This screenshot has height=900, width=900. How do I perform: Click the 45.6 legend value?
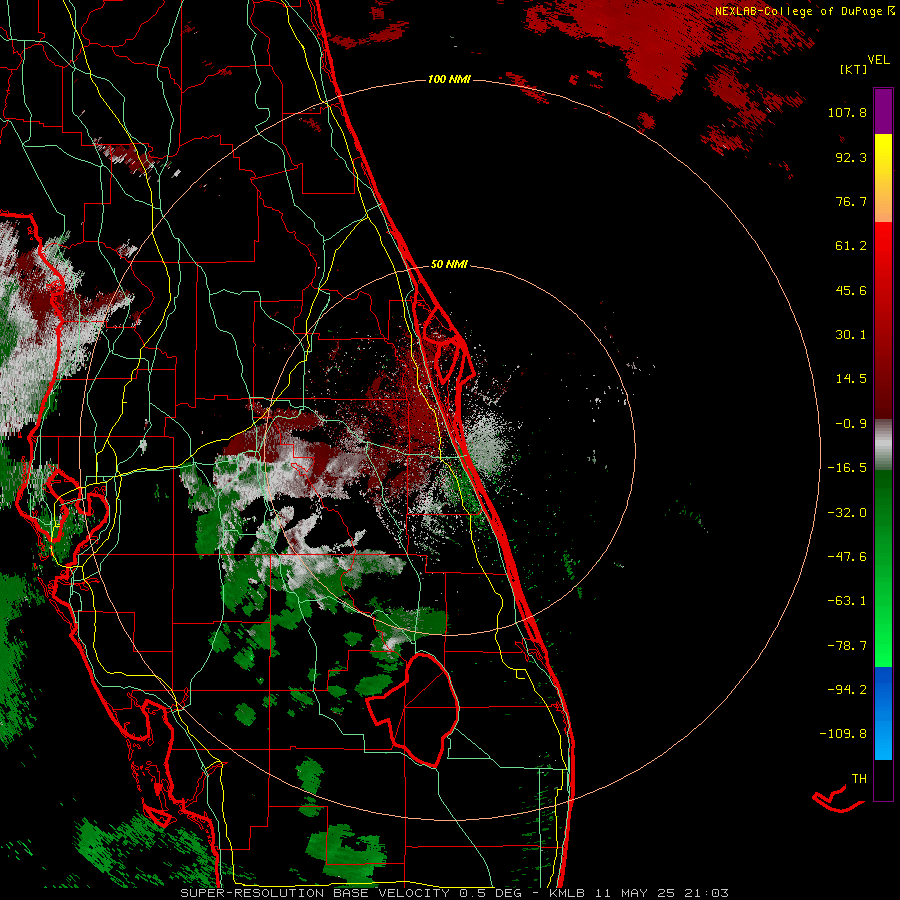851,290
